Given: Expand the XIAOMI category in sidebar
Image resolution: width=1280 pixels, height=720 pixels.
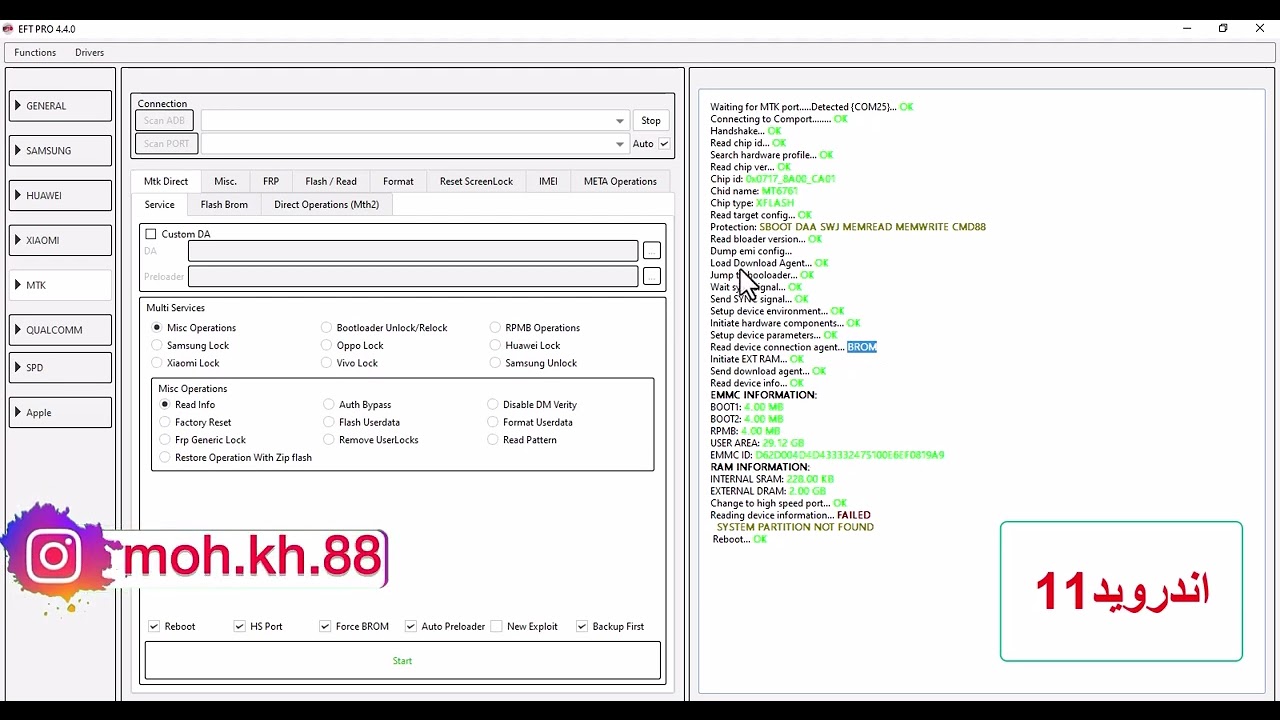Looking at the screenshot, I should pyautogui.click(x=60, y=241).
